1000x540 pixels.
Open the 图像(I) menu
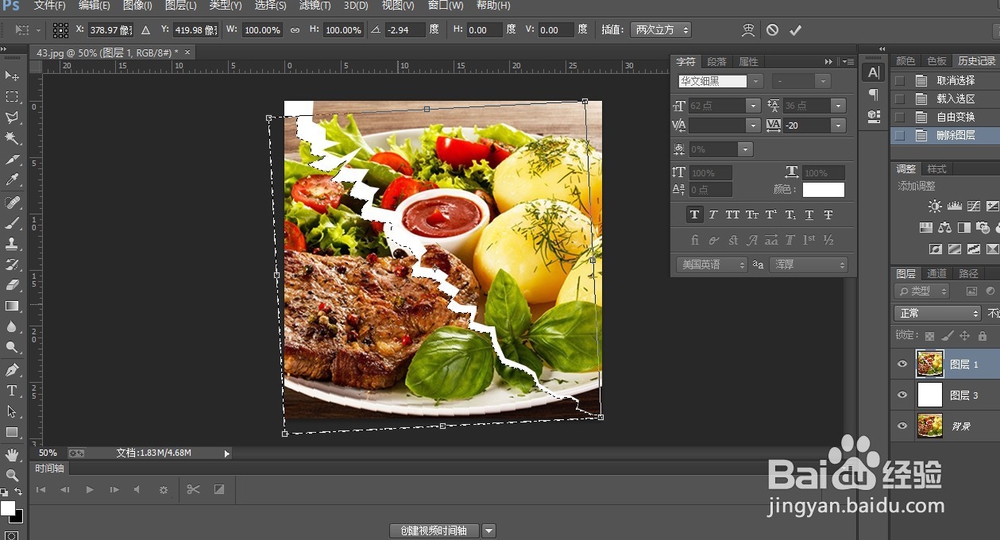pos(137,6)
